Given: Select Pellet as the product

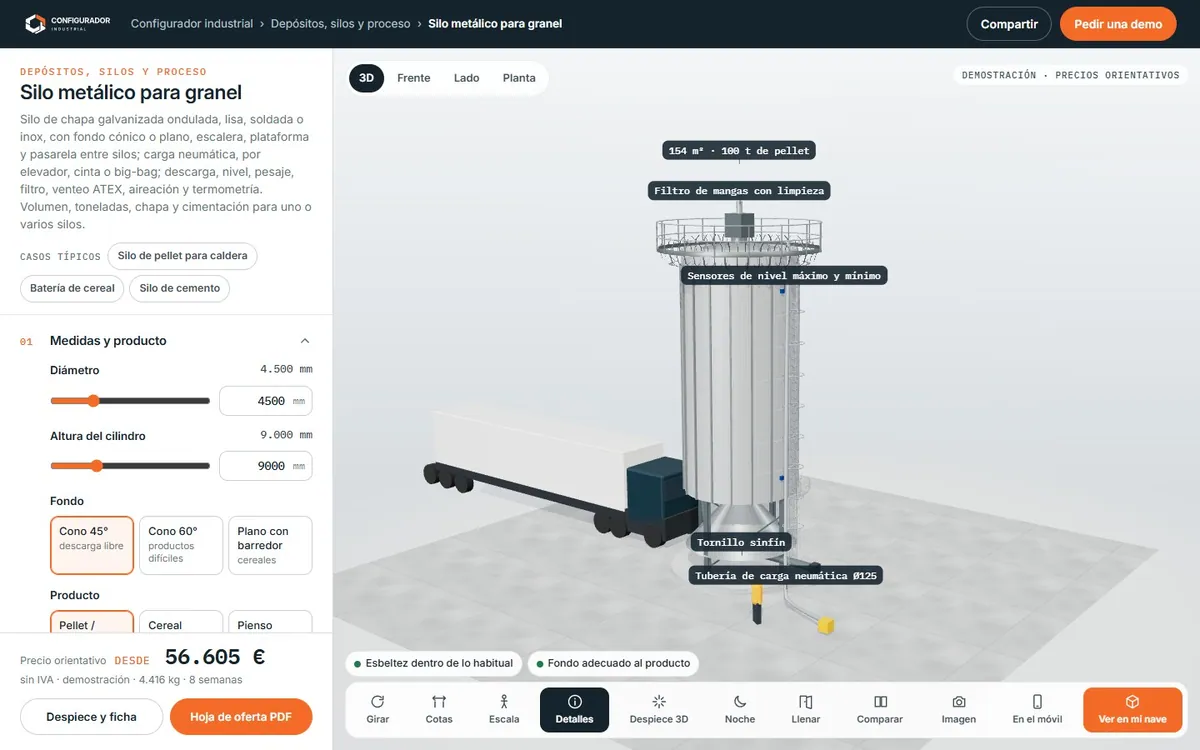Looking at the screenshot, I should pos(92,621).
